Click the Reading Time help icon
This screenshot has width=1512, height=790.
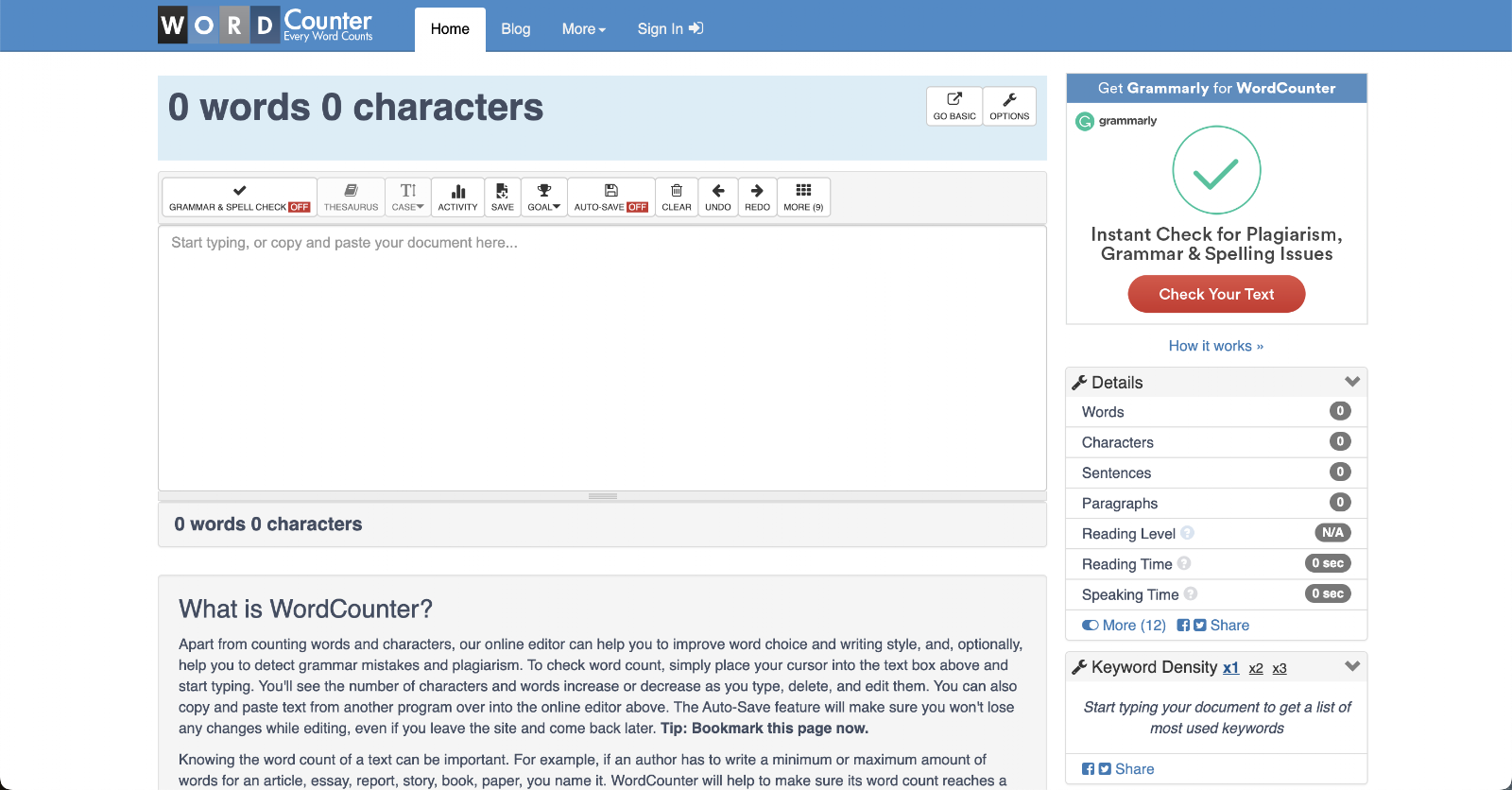click(1184, 563)
